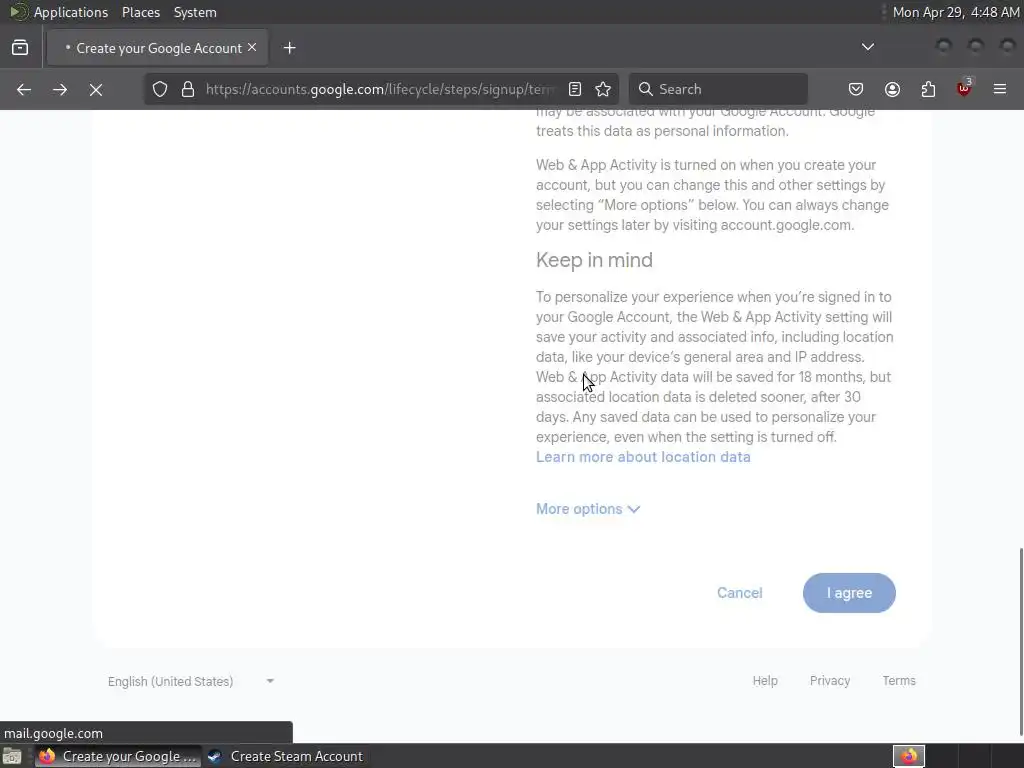Screen dimensions: 1024x768
Task: Select the Create your Google Account tab
Action: pos(157,48)
